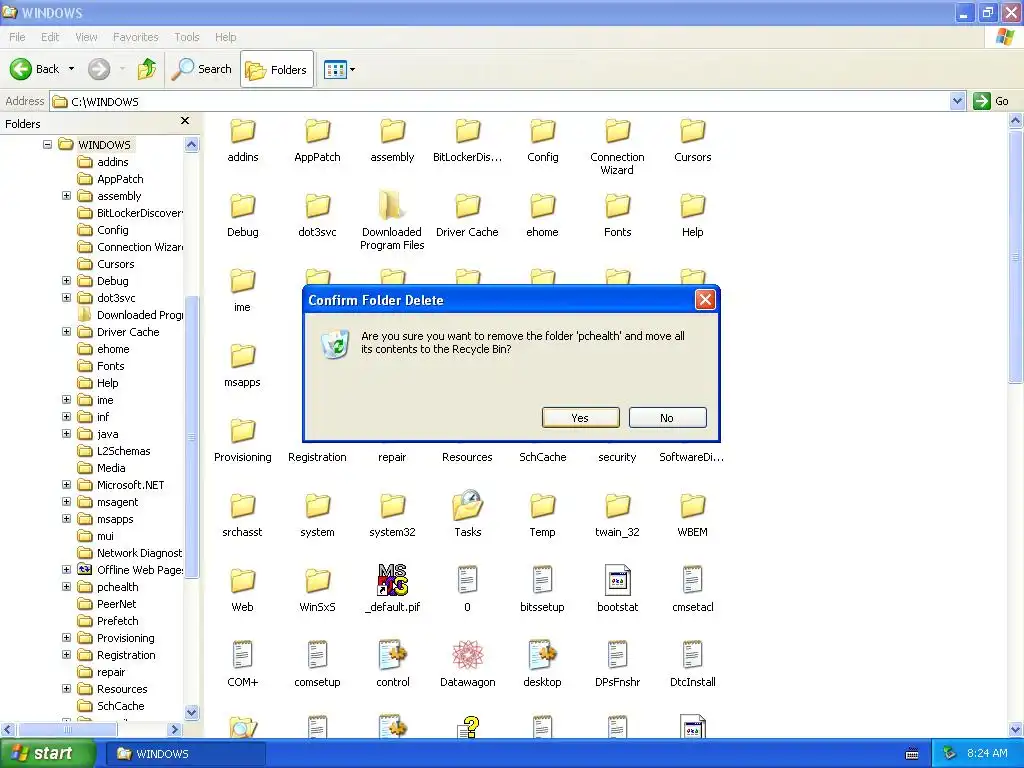Screen dimensions: 1024x768
Task: Expand the assembly folder in tree
Action: (x=67, y=195)
